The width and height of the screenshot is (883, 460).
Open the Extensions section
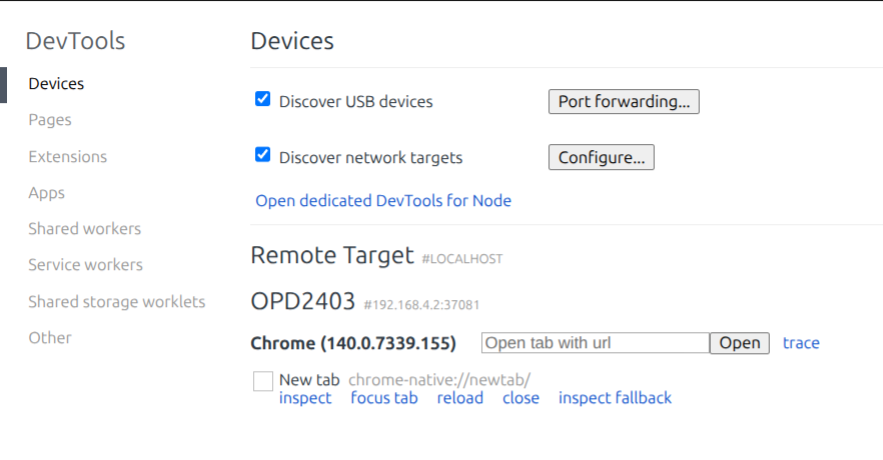click(x=67, y=157)
